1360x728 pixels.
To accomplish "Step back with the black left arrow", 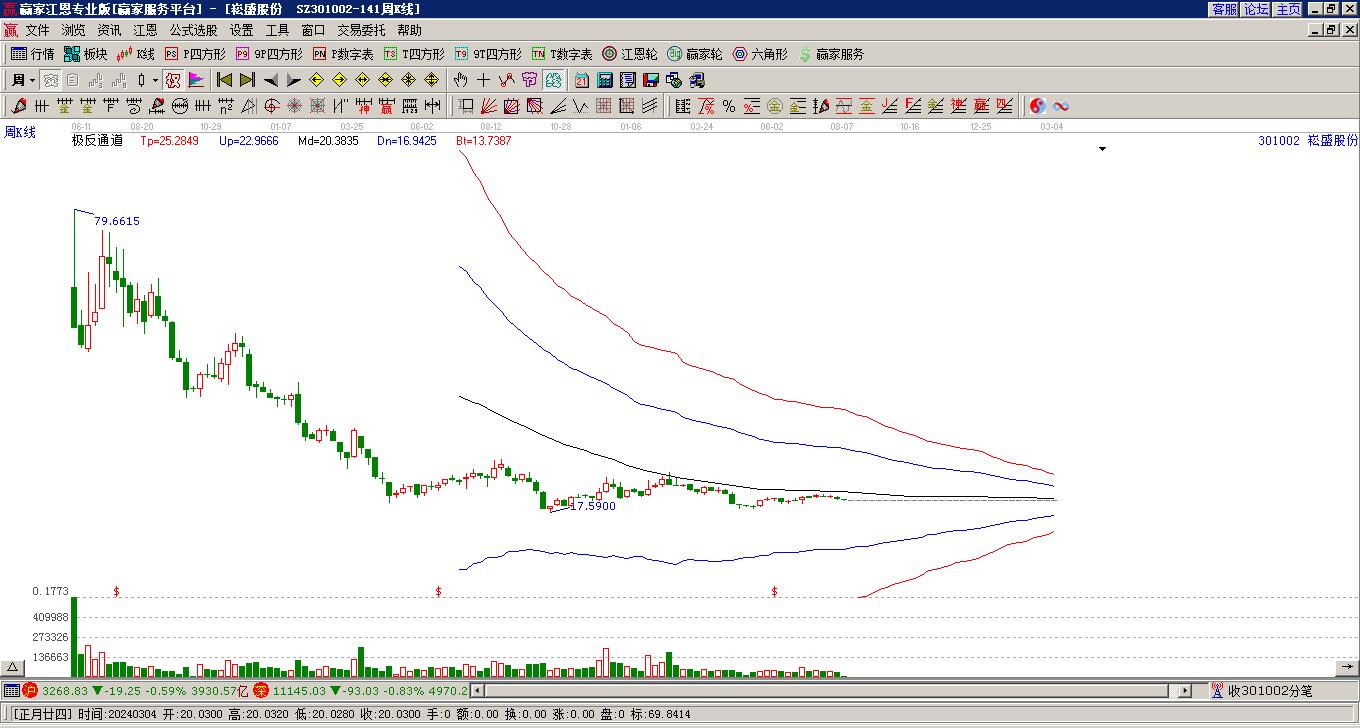I will 270,80.
